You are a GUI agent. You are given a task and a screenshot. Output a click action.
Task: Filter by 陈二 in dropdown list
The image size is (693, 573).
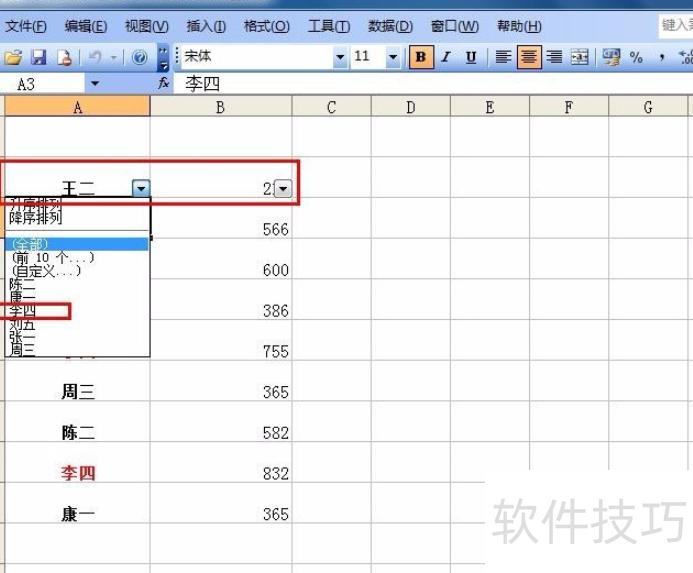(x=77, y=284)
